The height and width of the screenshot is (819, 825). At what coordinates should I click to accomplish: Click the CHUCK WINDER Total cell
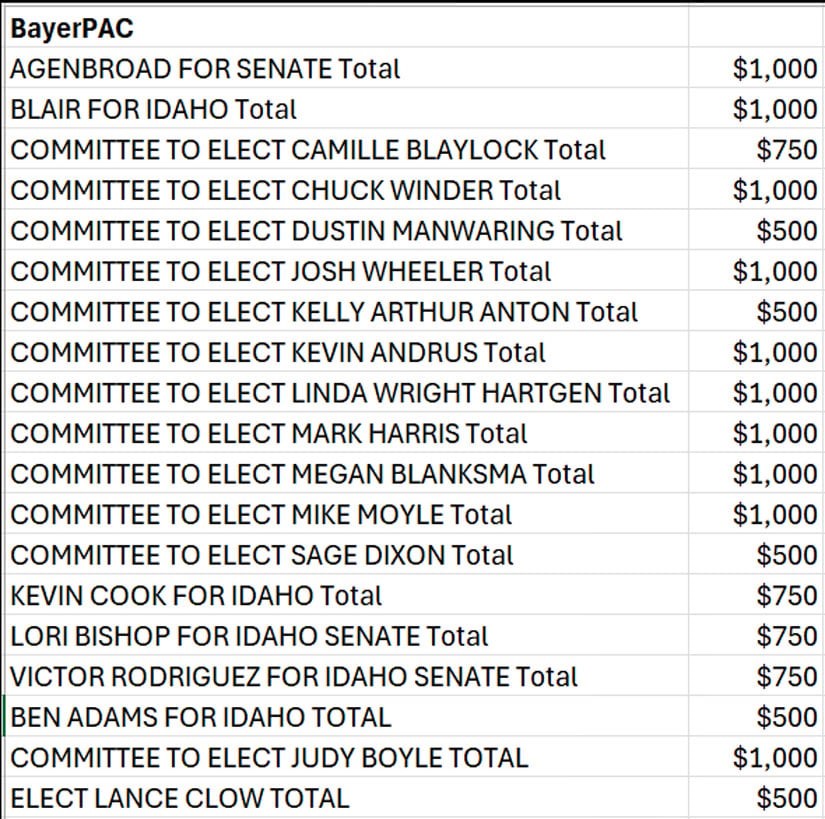tap(286, 190)
